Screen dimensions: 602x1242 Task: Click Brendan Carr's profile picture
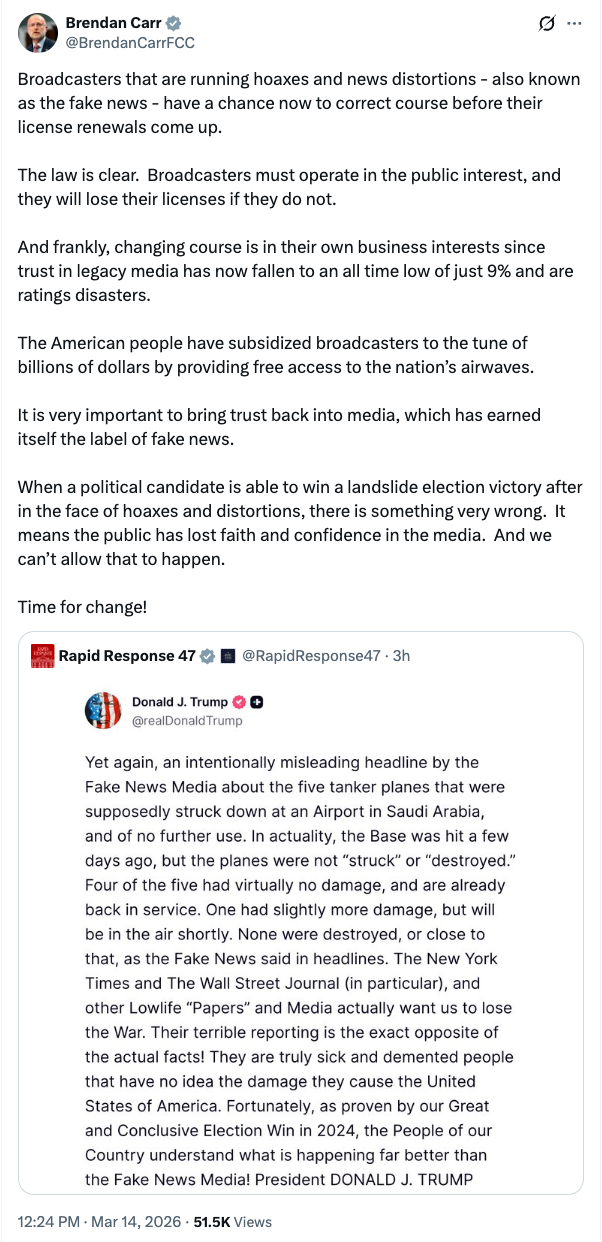(x=37, y=32)
